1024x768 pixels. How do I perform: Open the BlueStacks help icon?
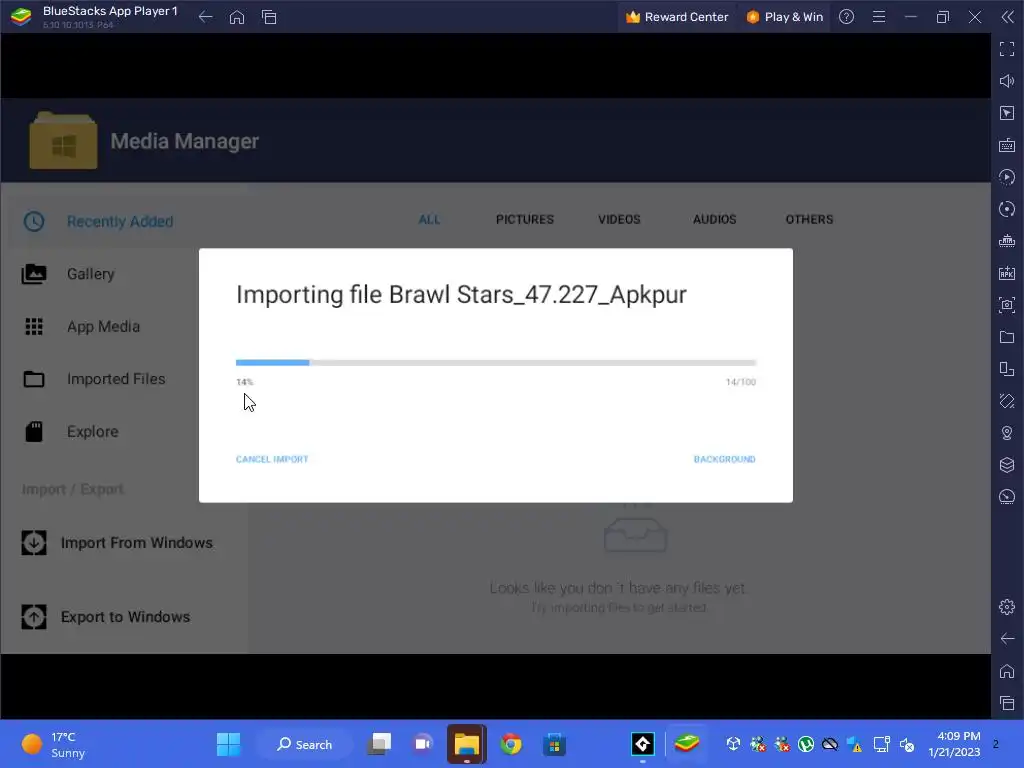point(846,17)
